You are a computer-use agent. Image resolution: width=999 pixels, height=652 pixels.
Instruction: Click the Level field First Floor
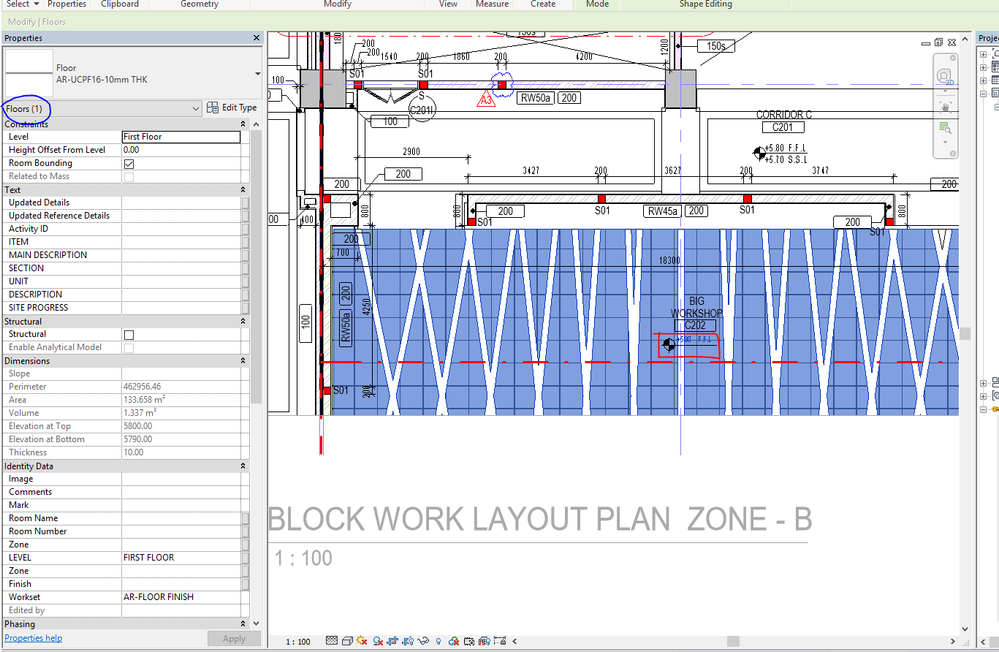pyautogui.click(x=181, y=136)
